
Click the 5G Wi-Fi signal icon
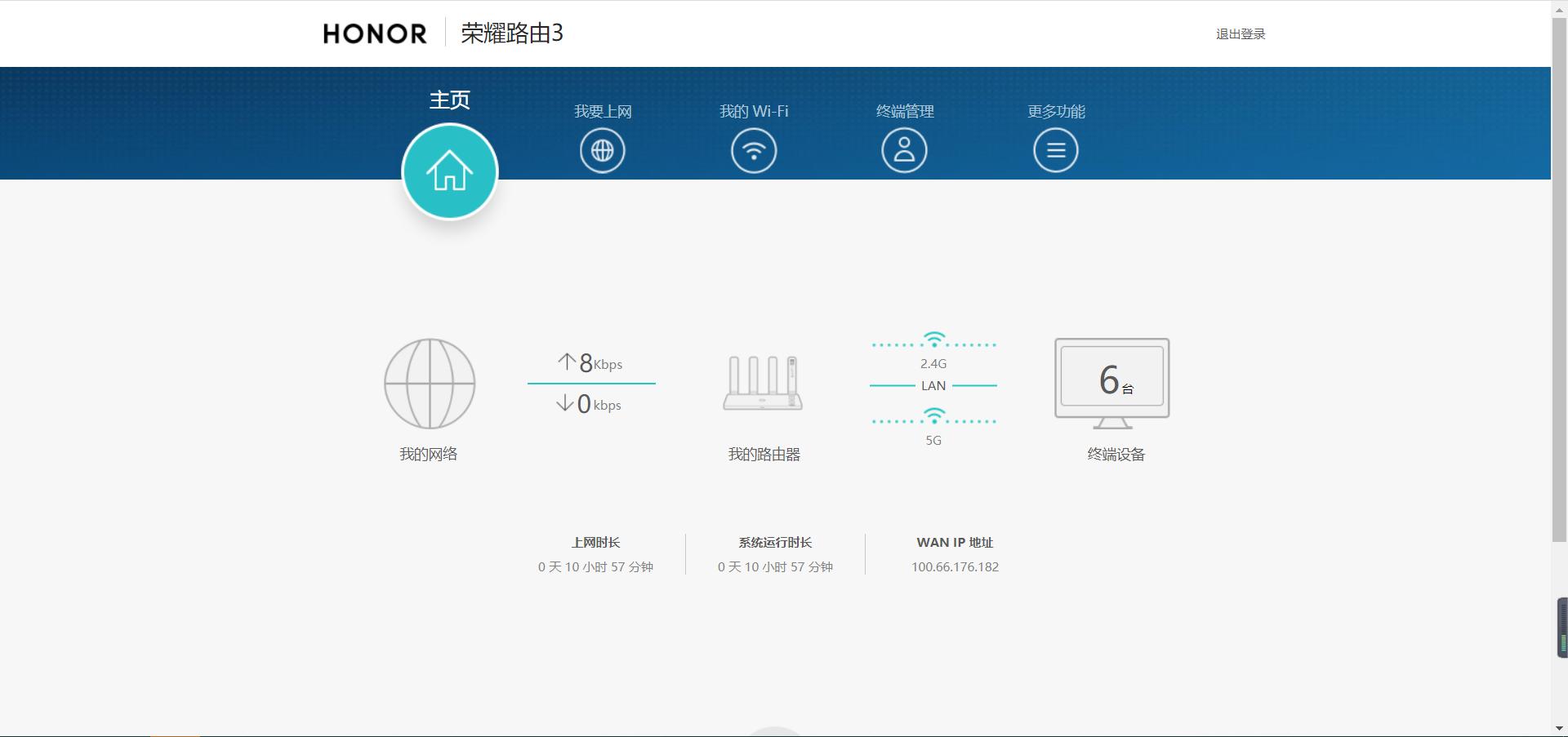tap(934, 415)
